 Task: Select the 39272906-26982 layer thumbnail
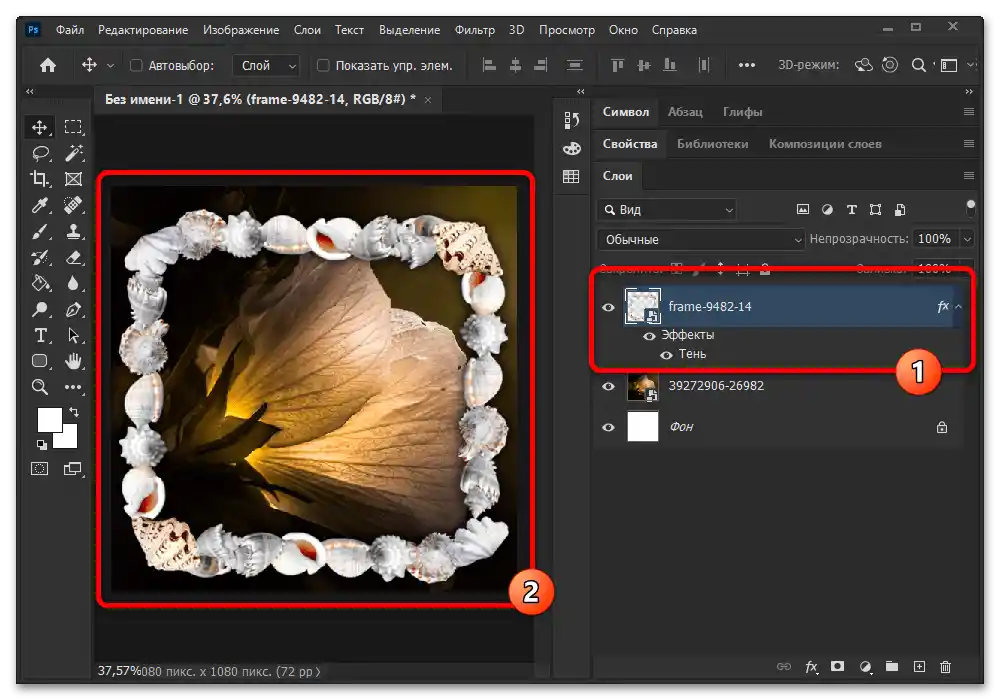coord(642,386)
